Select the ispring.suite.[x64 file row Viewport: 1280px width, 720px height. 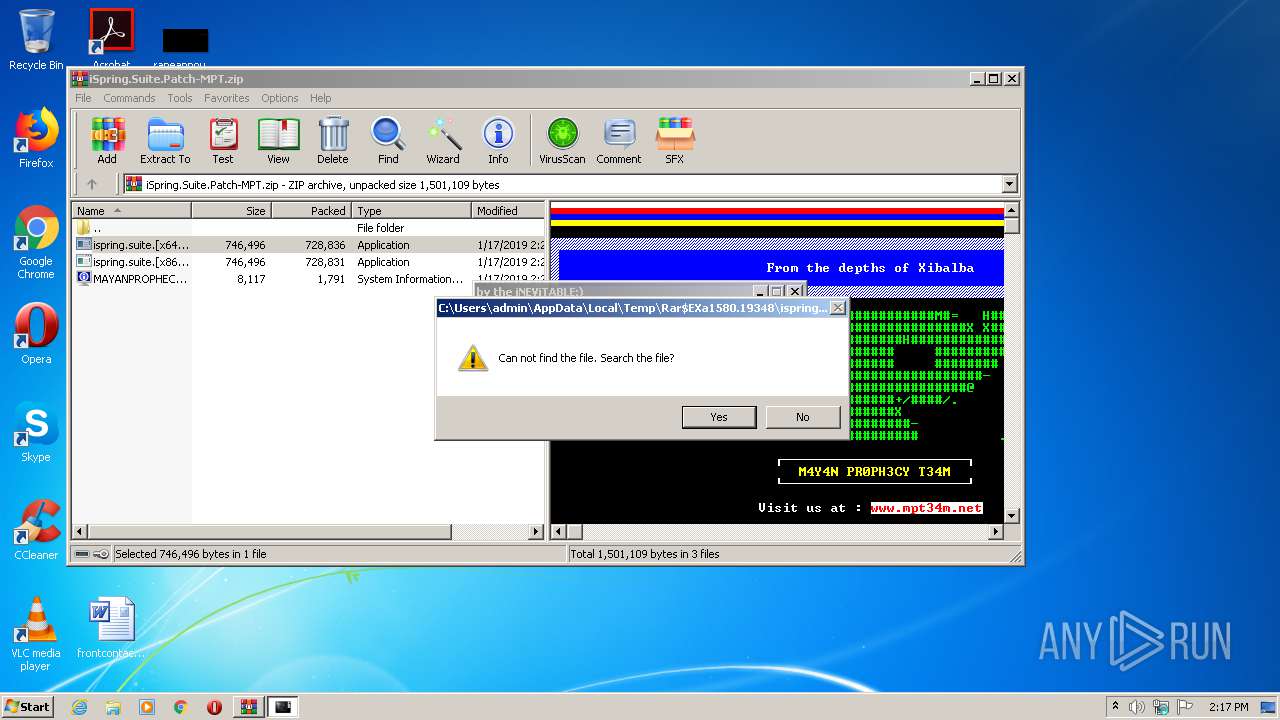[x=308, y=245]
